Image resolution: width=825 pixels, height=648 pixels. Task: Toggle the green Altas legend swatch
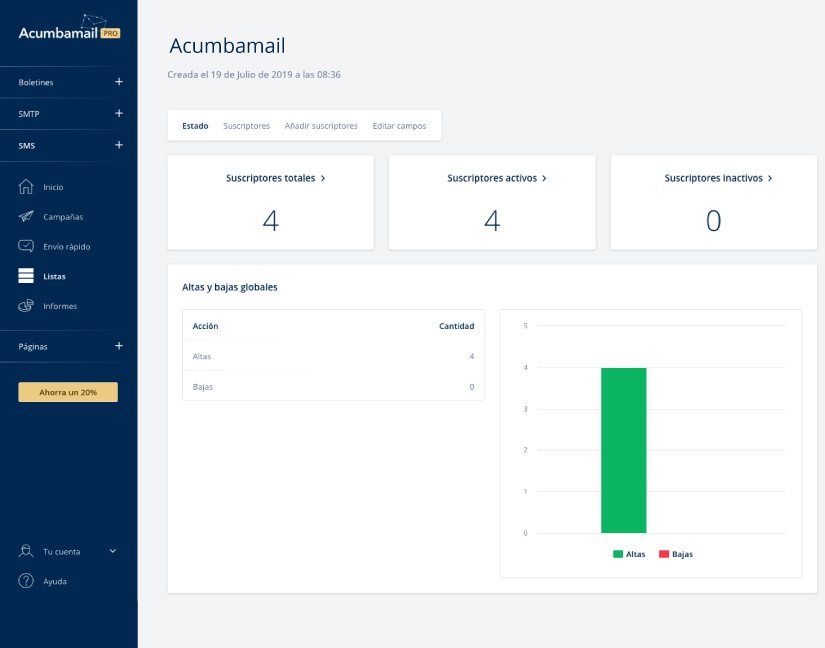click(618, 554)
